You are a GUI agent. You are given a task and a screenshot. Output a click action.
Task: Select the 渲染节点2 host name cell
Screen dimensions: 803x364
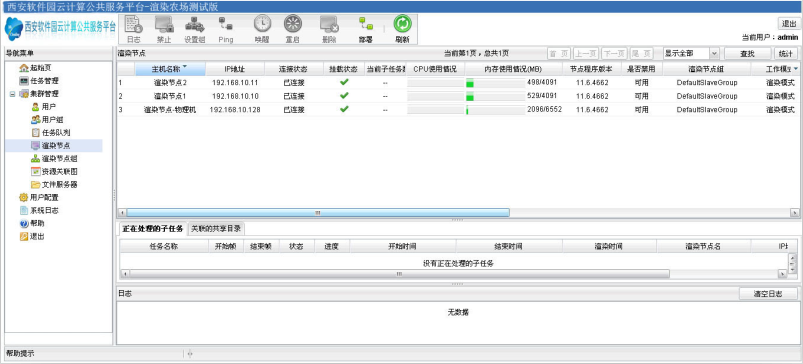click(x=170, y=82)
